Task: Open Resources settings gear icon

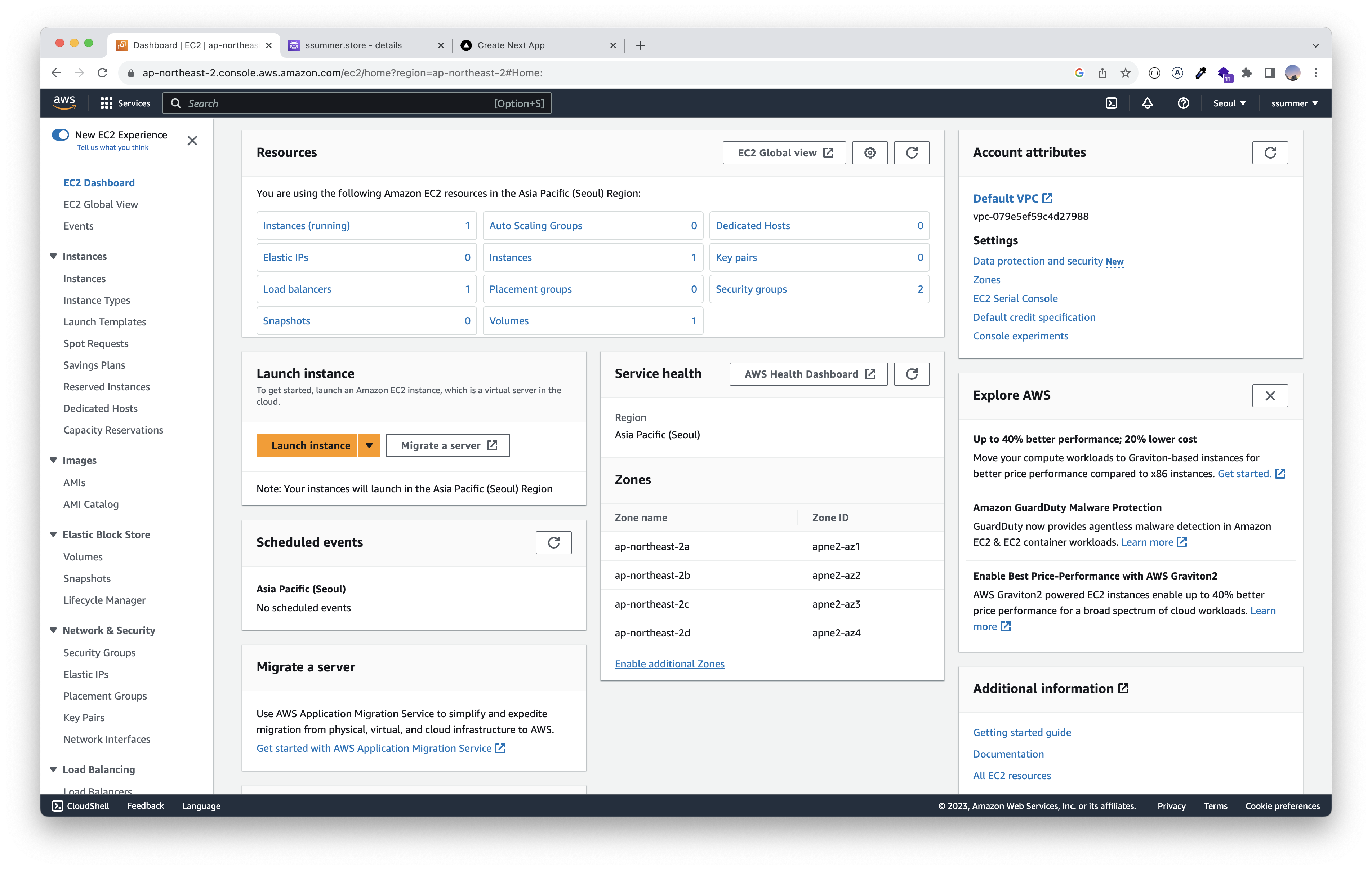Action: coord(869,153)
